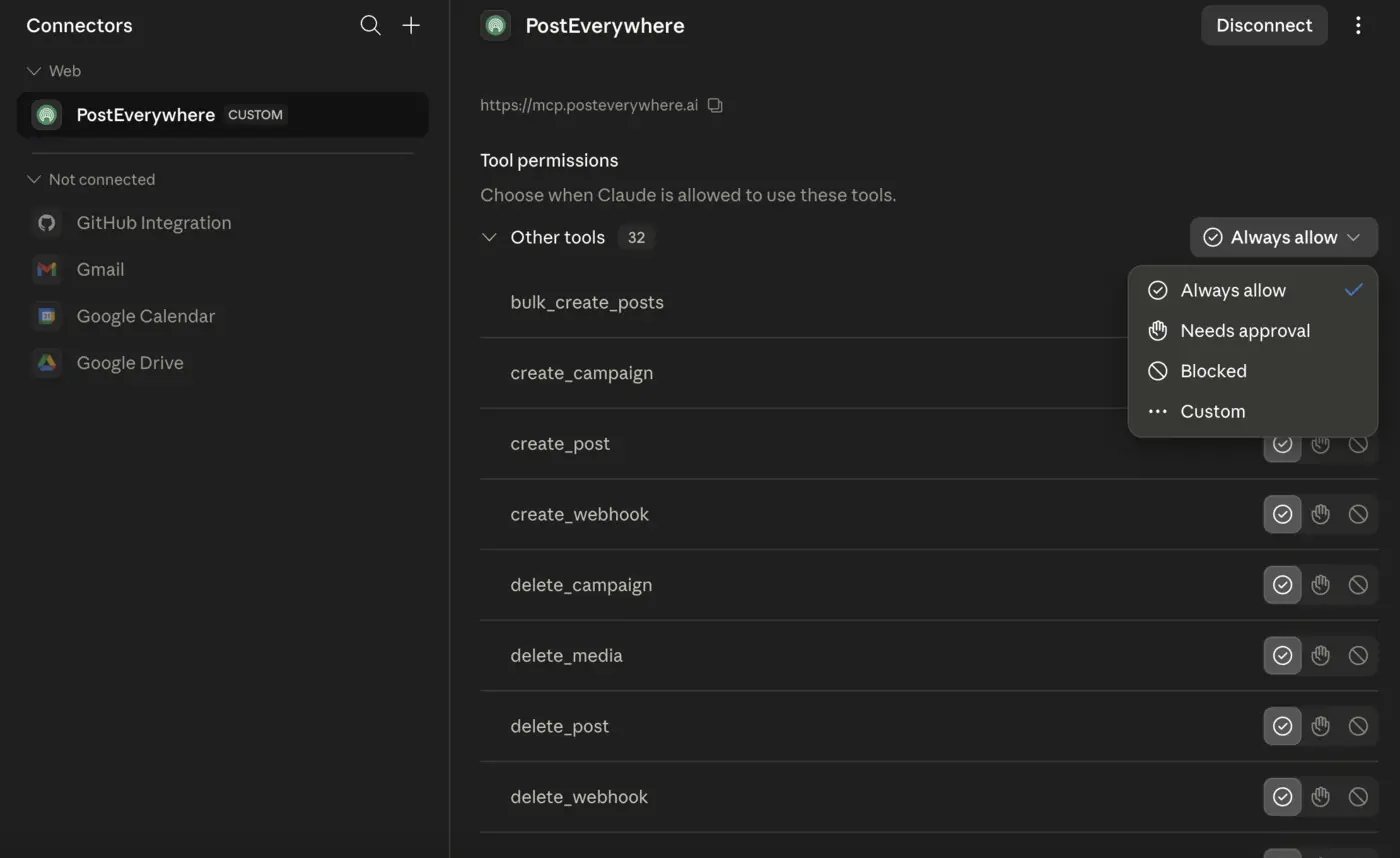Screen dimensions: 1400x858
Task: Block the create_post tool
Action: (x=1358, y=444)
